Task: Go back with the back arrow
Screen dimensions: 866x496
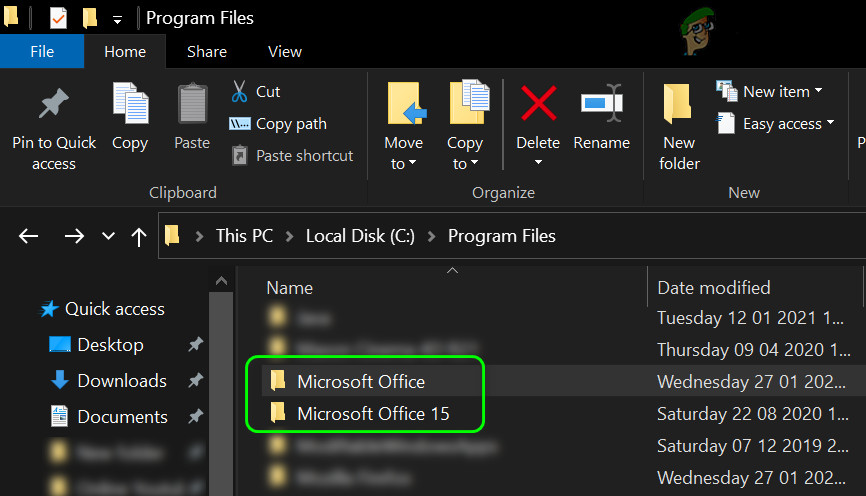Action: (x=28, y=236)
